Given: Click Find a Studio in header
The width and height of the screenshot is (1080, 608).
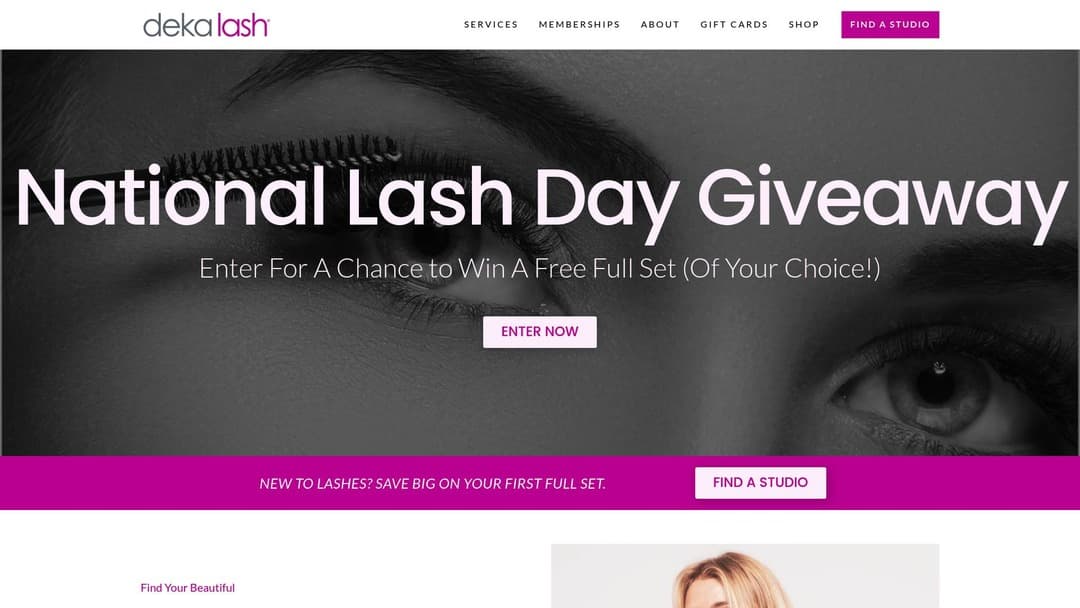Looking at the screenshot, I should click(x=890, y=25).
